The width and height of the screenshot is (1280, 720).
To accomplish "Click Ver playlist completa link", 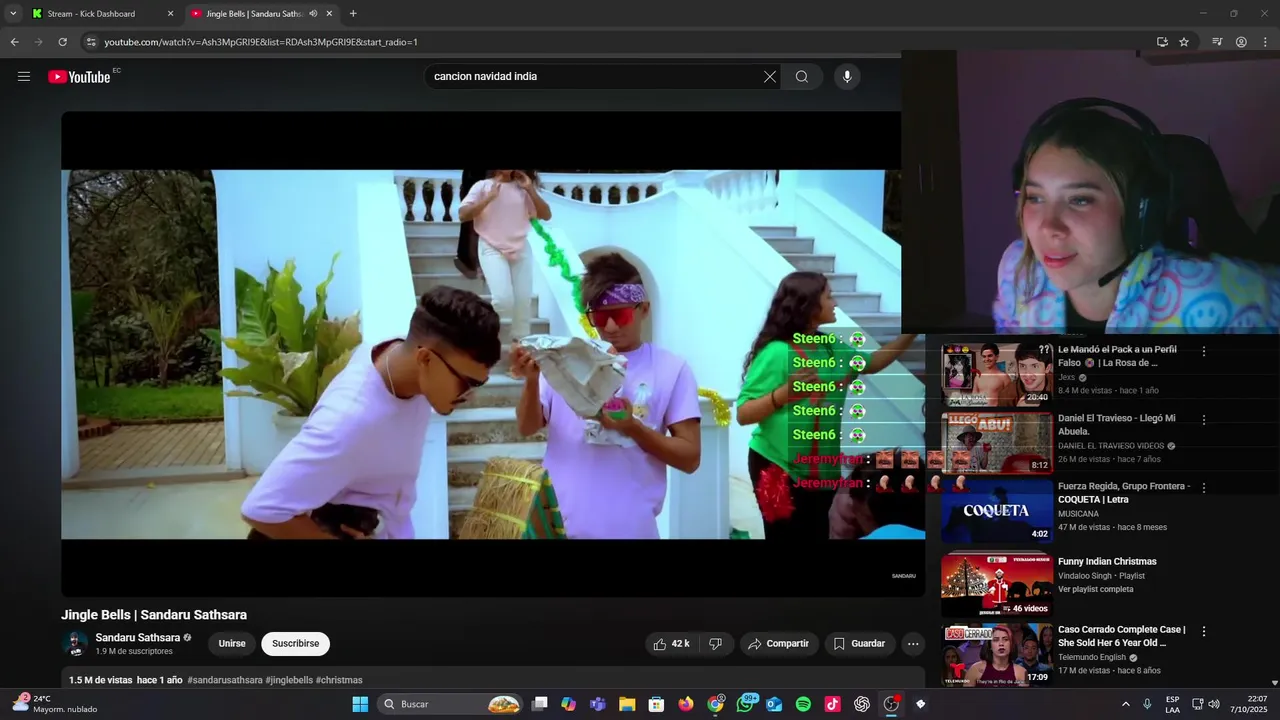I will [x=1096, y=589].
